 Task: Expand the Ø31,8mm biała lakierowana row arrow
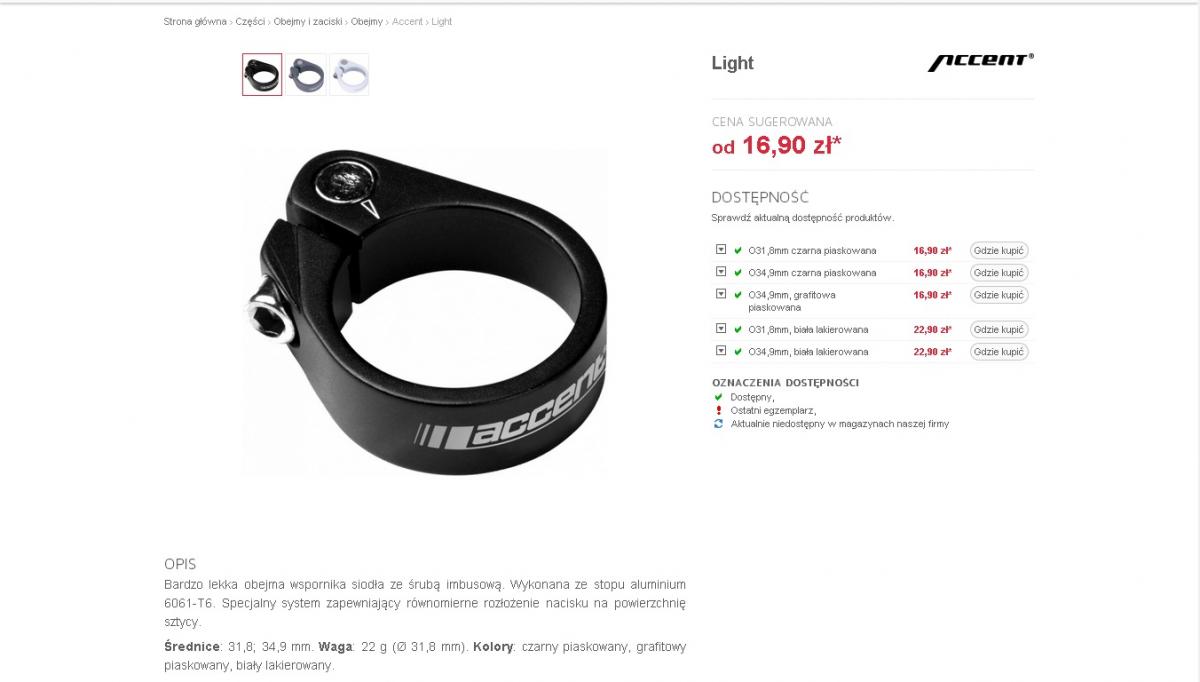pos(721,329)
